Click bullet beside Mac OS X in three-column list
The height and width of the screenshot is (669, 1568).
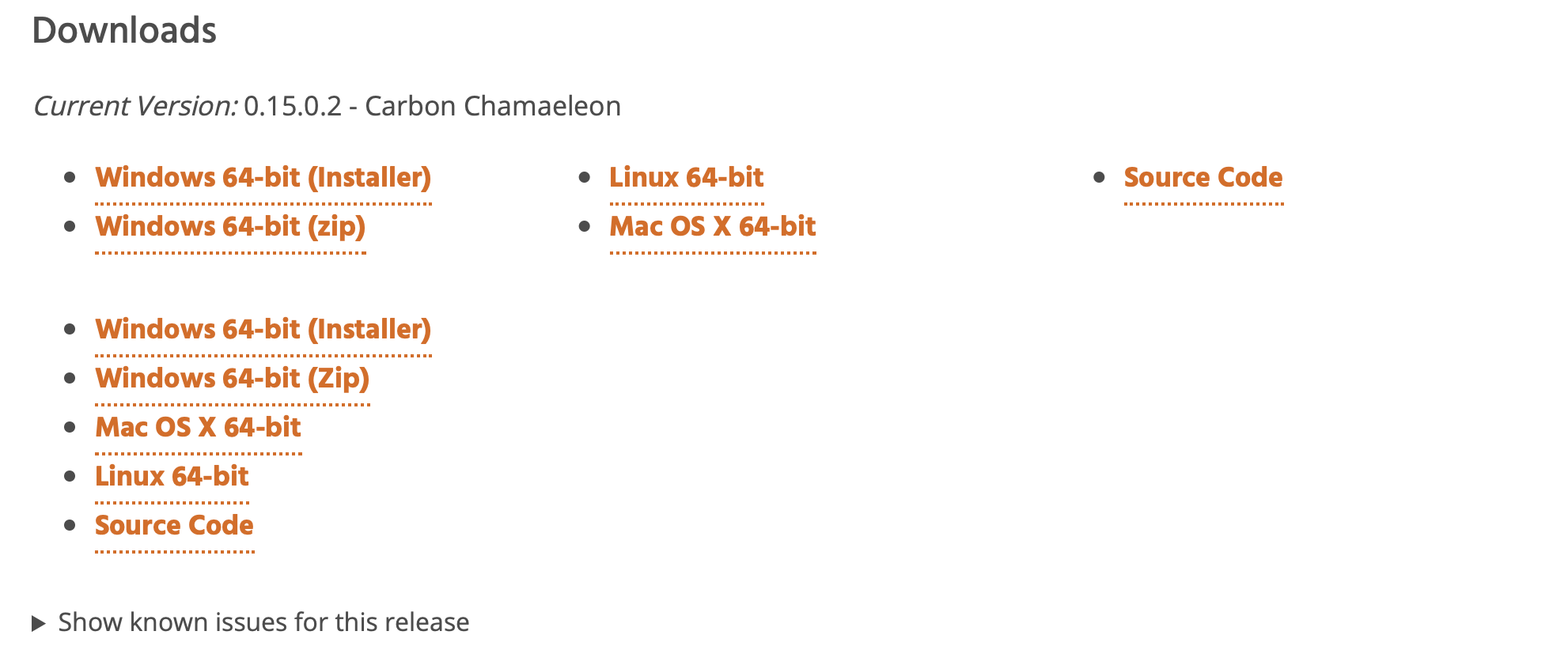[585, 227]
